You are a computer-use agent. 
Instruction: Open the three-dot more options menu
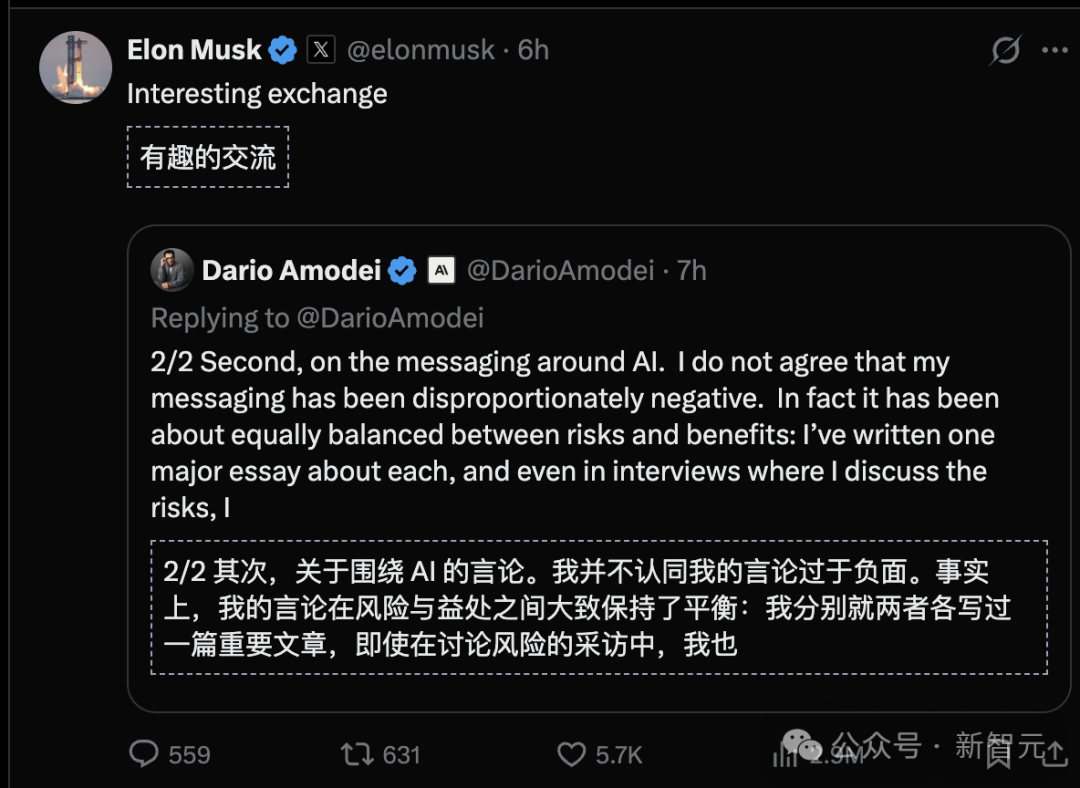click(x=1054, y=50)
